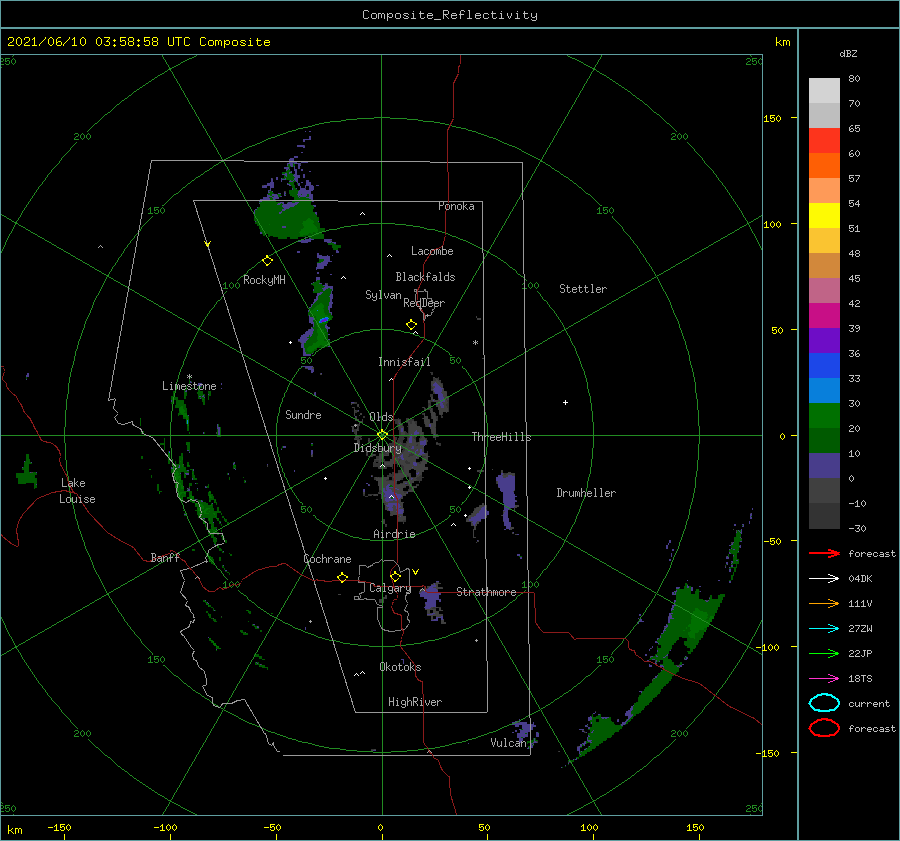Click the dBZ legend heading

[848, 53]
